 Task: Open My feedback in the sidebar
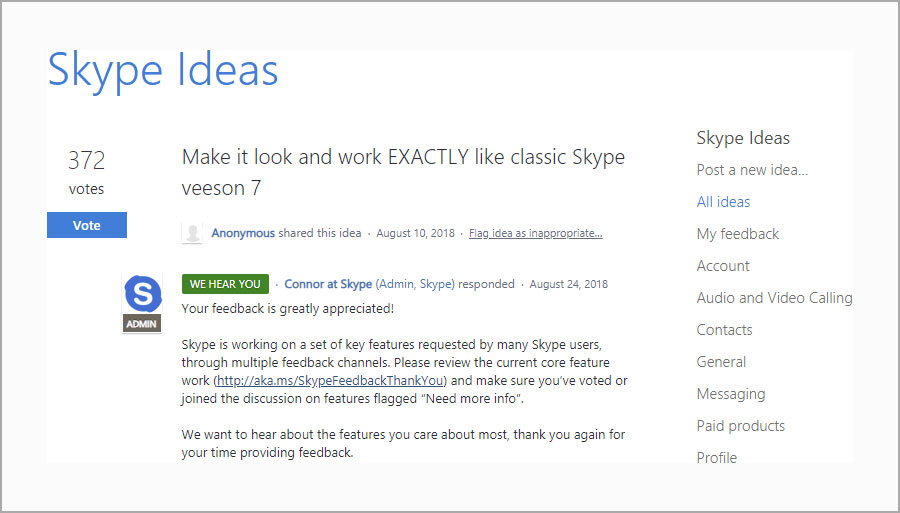(x=738, y=234)
